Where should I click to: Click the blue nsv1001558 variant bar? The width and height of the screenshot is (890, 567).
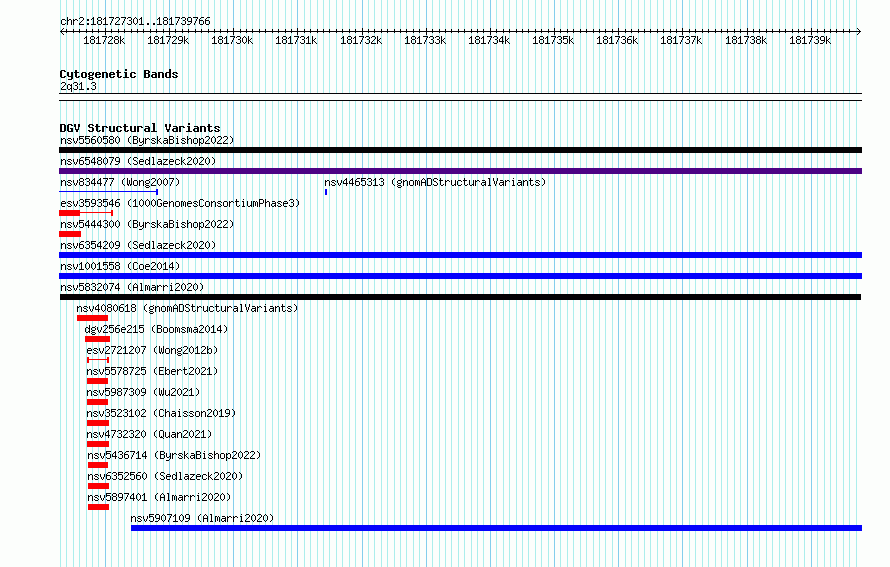pos(460,276)
